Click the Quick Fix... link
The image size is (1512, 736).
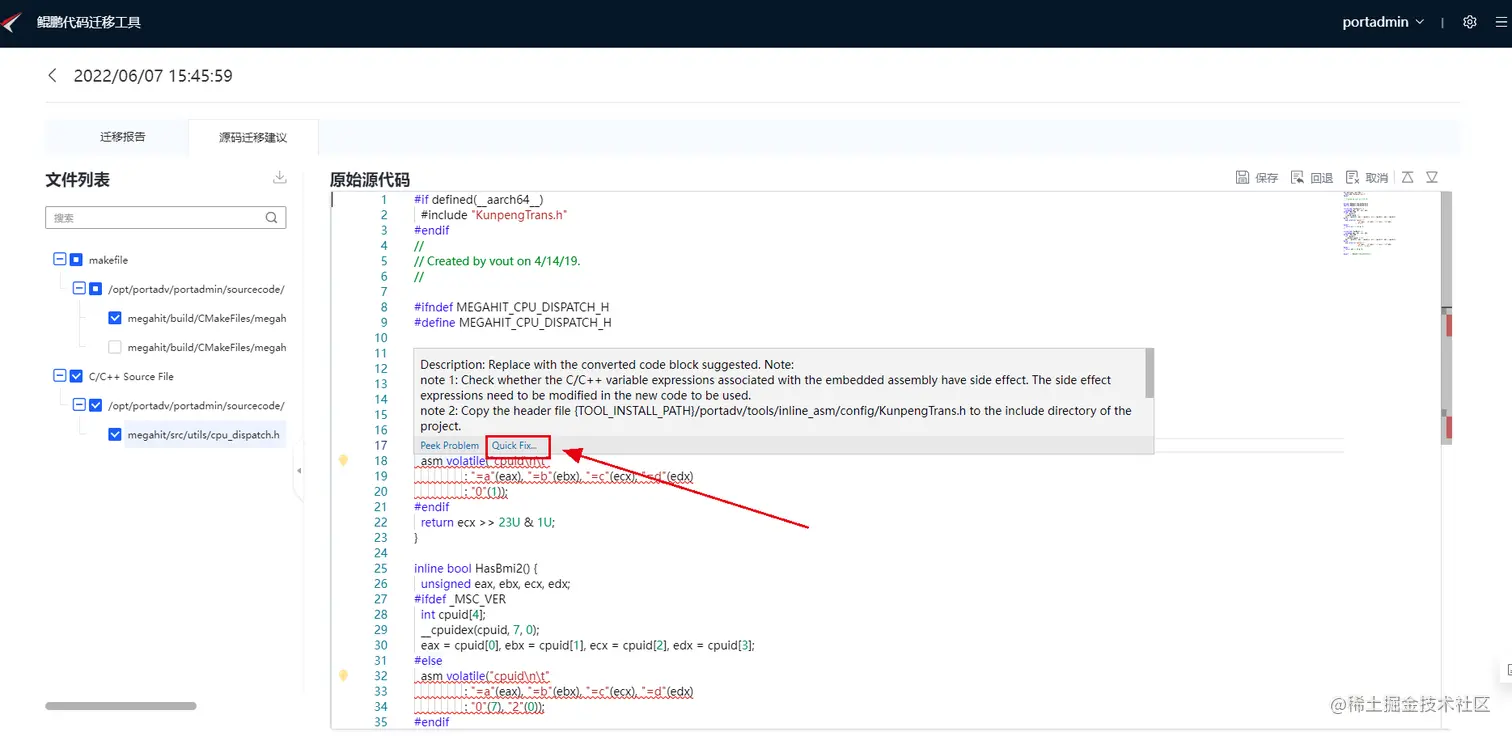(514, 445)
